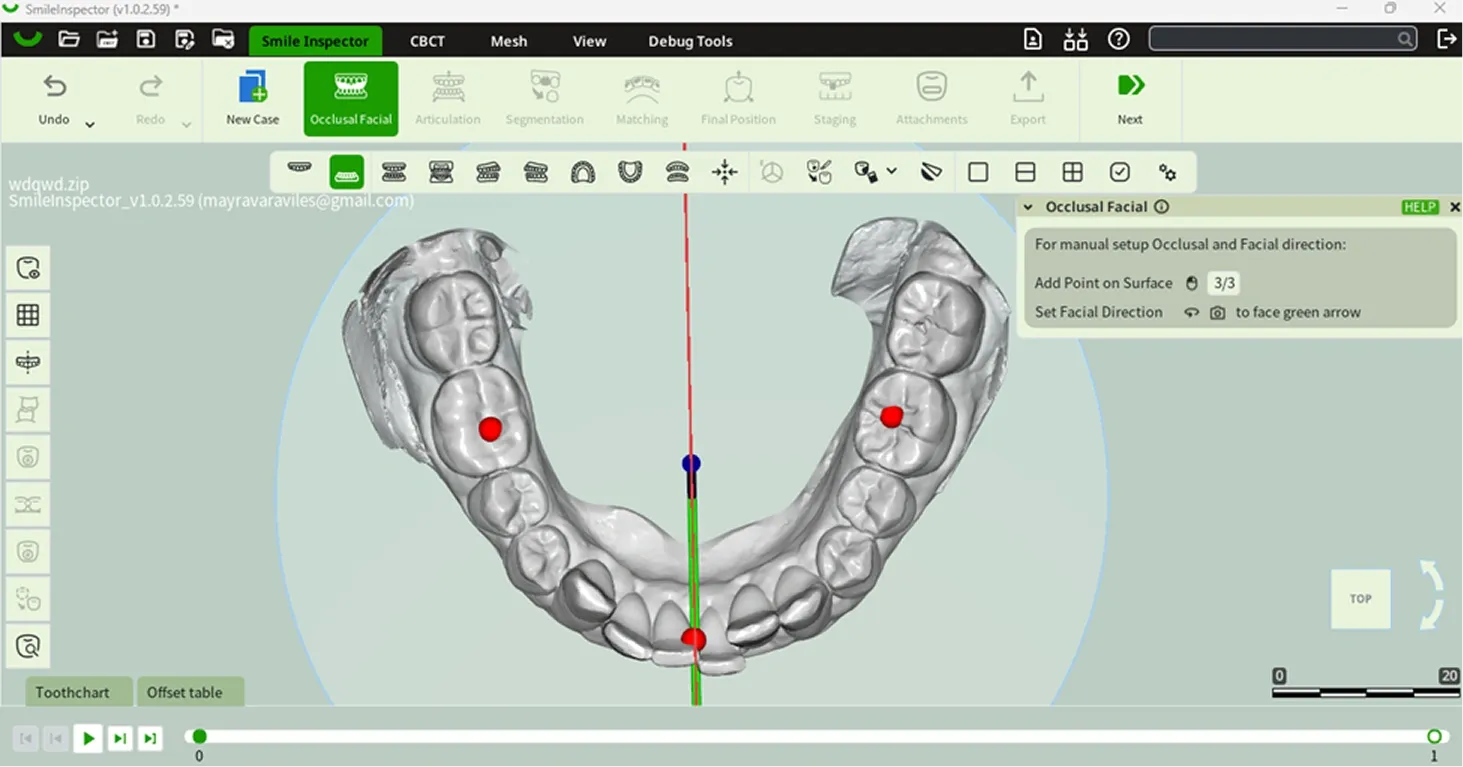Open the folder icon in title bar
The width and height of the screenshot is (1463, 767).
[69, 40]
